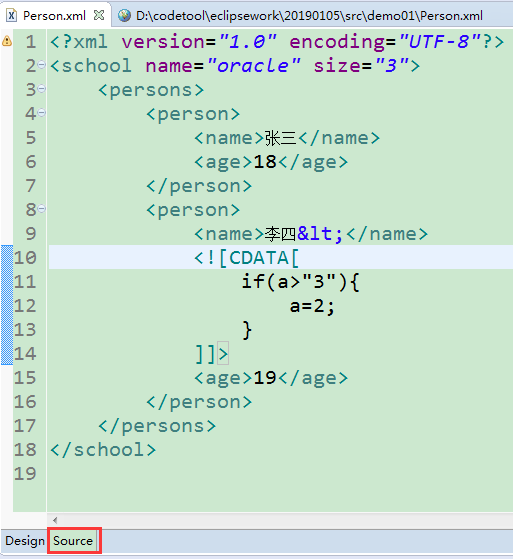Click the closing brace on line 13

pyautogui.click(x=247, y=330)
